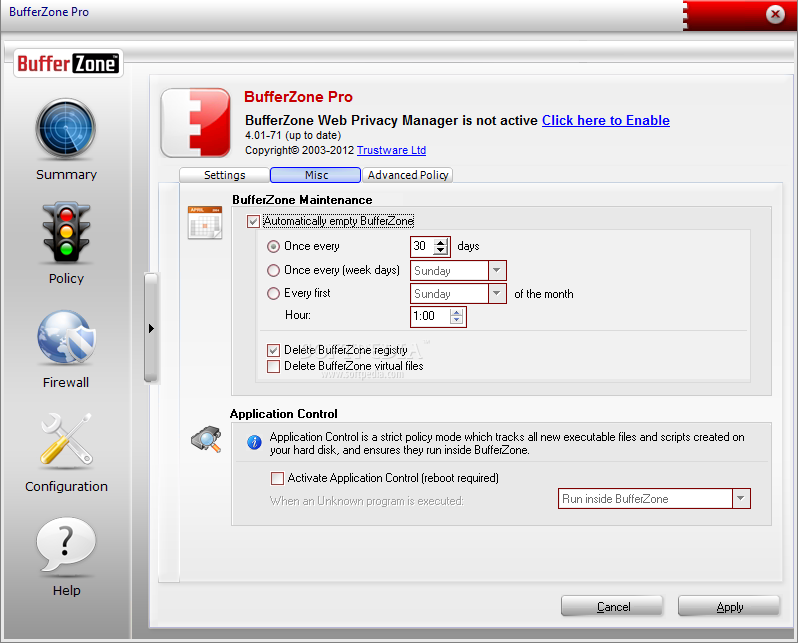The width and height of the screenshot is (798, 643).
Task: Click the BufferZone Maintenance heading
Action: (x=302, y=200)
